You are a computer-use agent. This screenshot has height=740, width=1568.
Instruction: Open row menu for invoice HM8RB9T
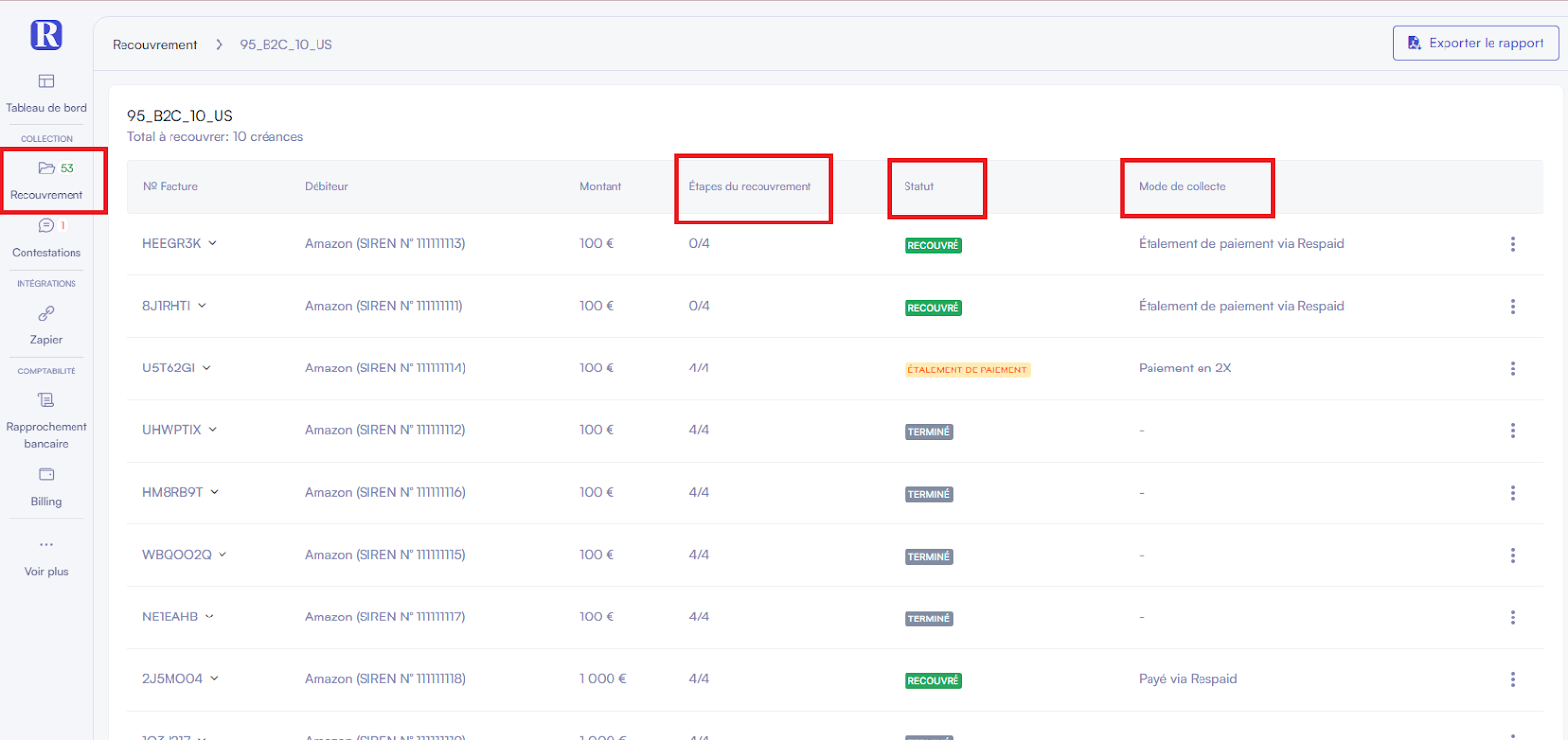[1513, 493]
